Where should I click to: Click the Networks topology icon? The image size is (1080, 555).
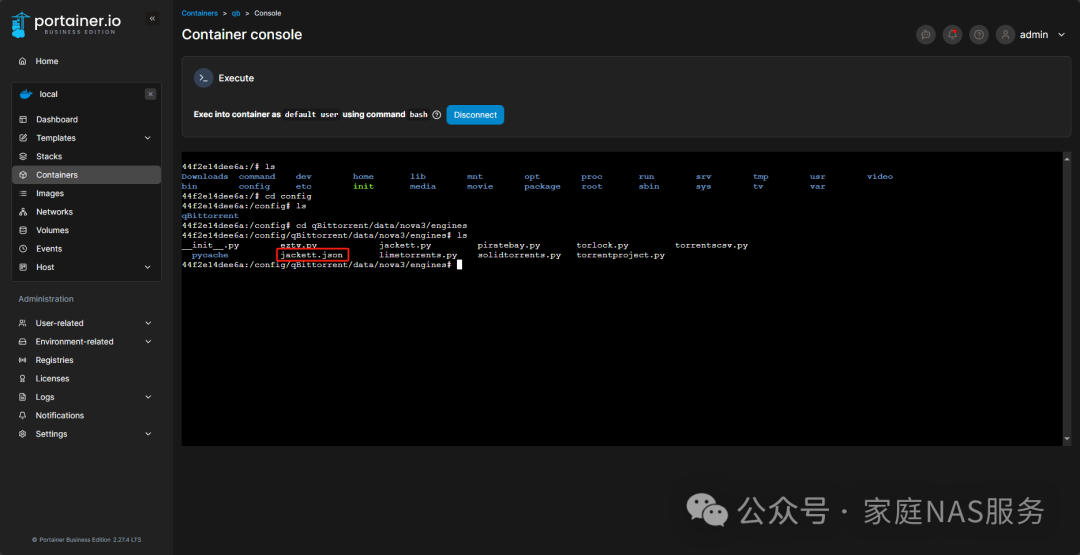click(x=23, y=212)
